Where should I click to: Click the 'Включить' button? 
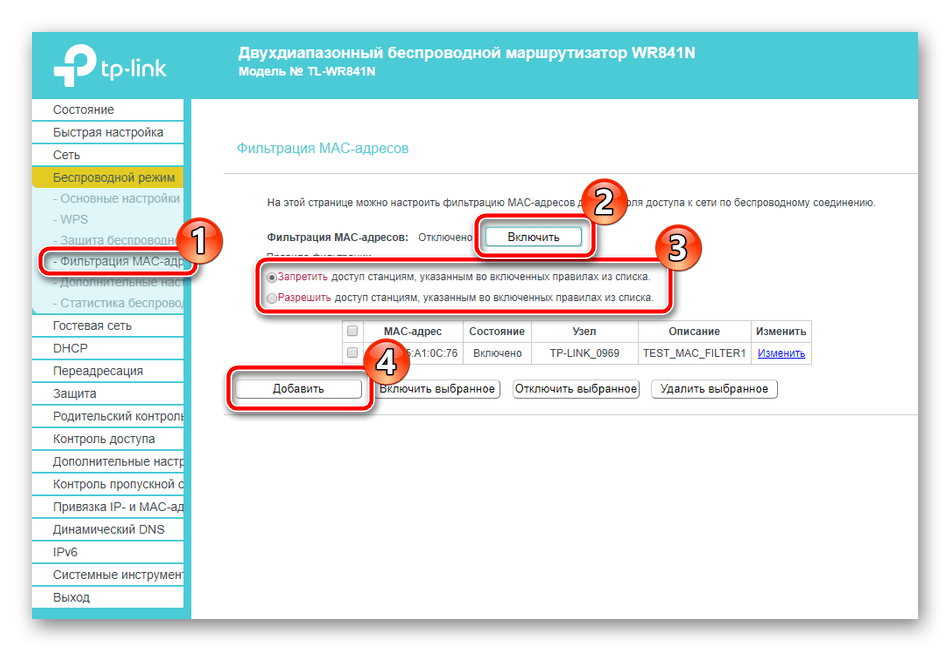(x=532, y=237)
